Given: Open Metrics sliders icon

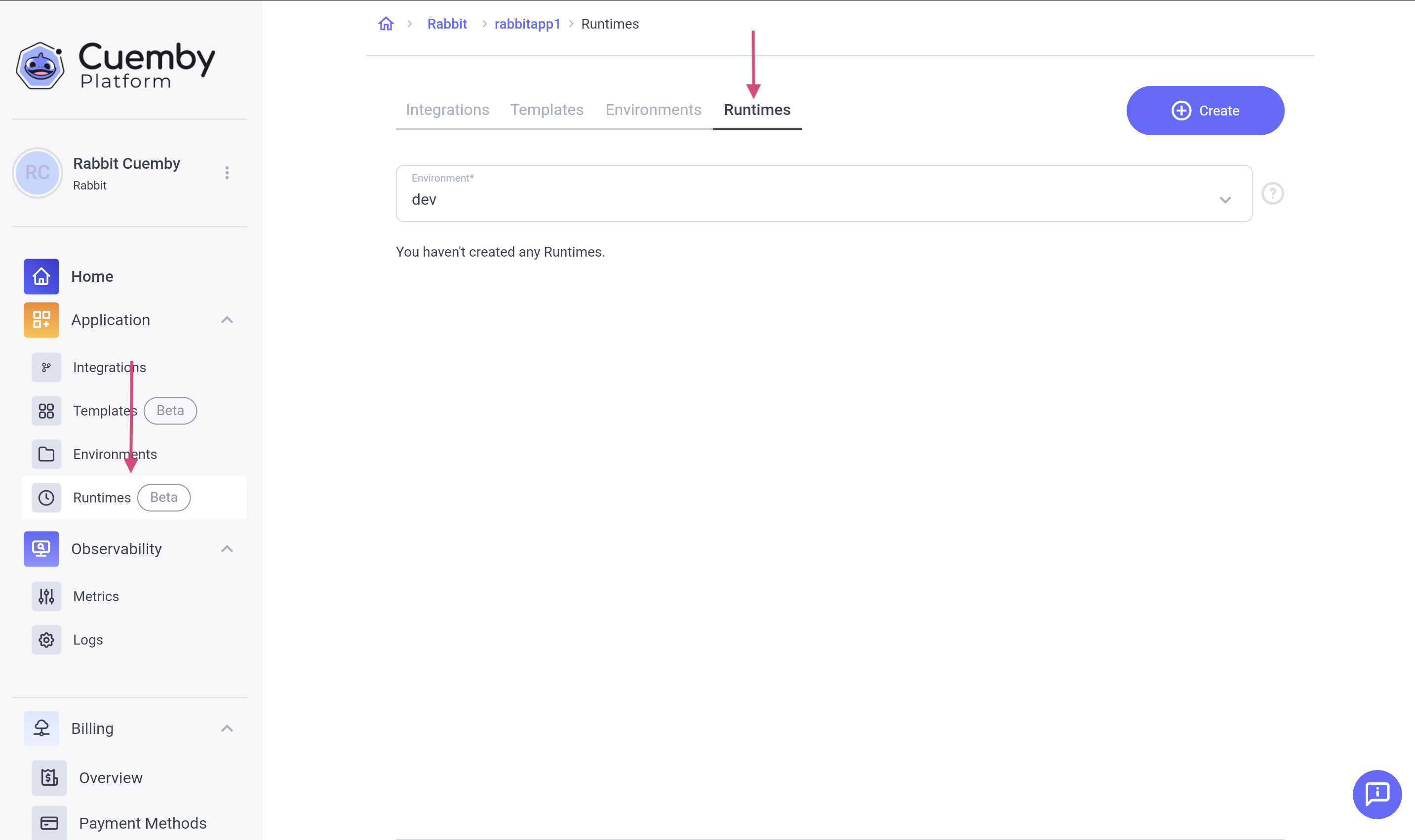Looking at the screenshot, I should point(46,596).
